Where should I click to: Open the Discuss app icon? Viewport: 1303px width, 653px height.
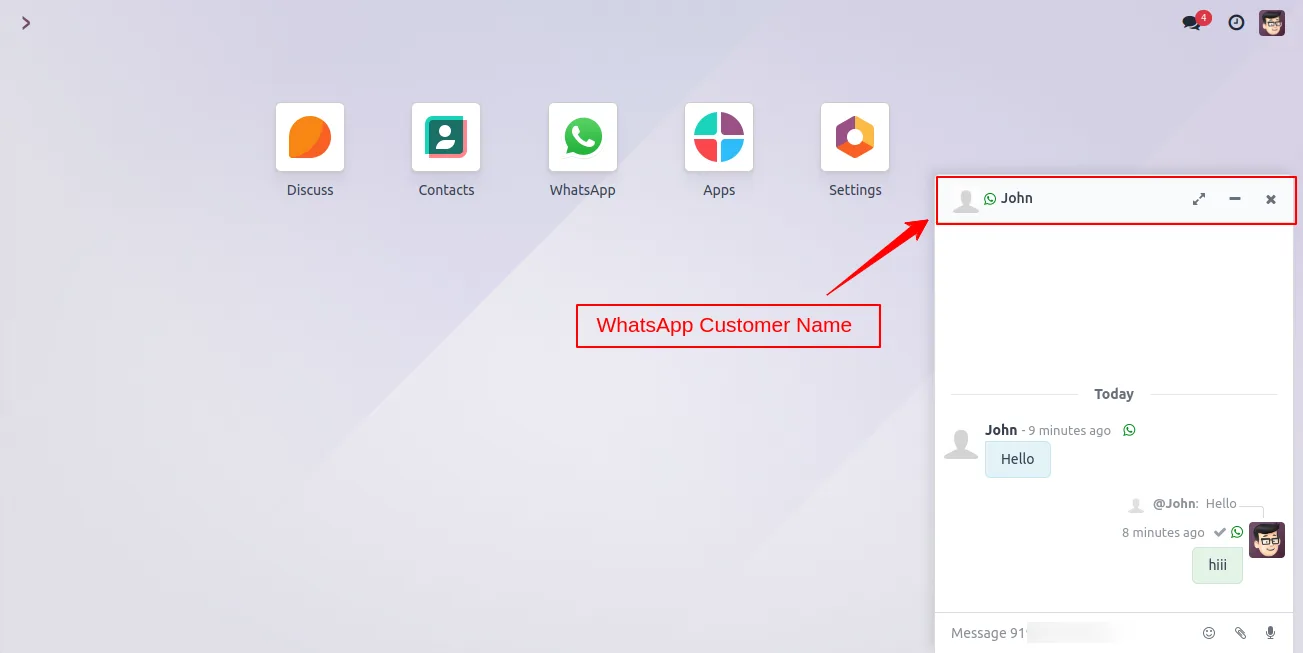click(310, 137)
